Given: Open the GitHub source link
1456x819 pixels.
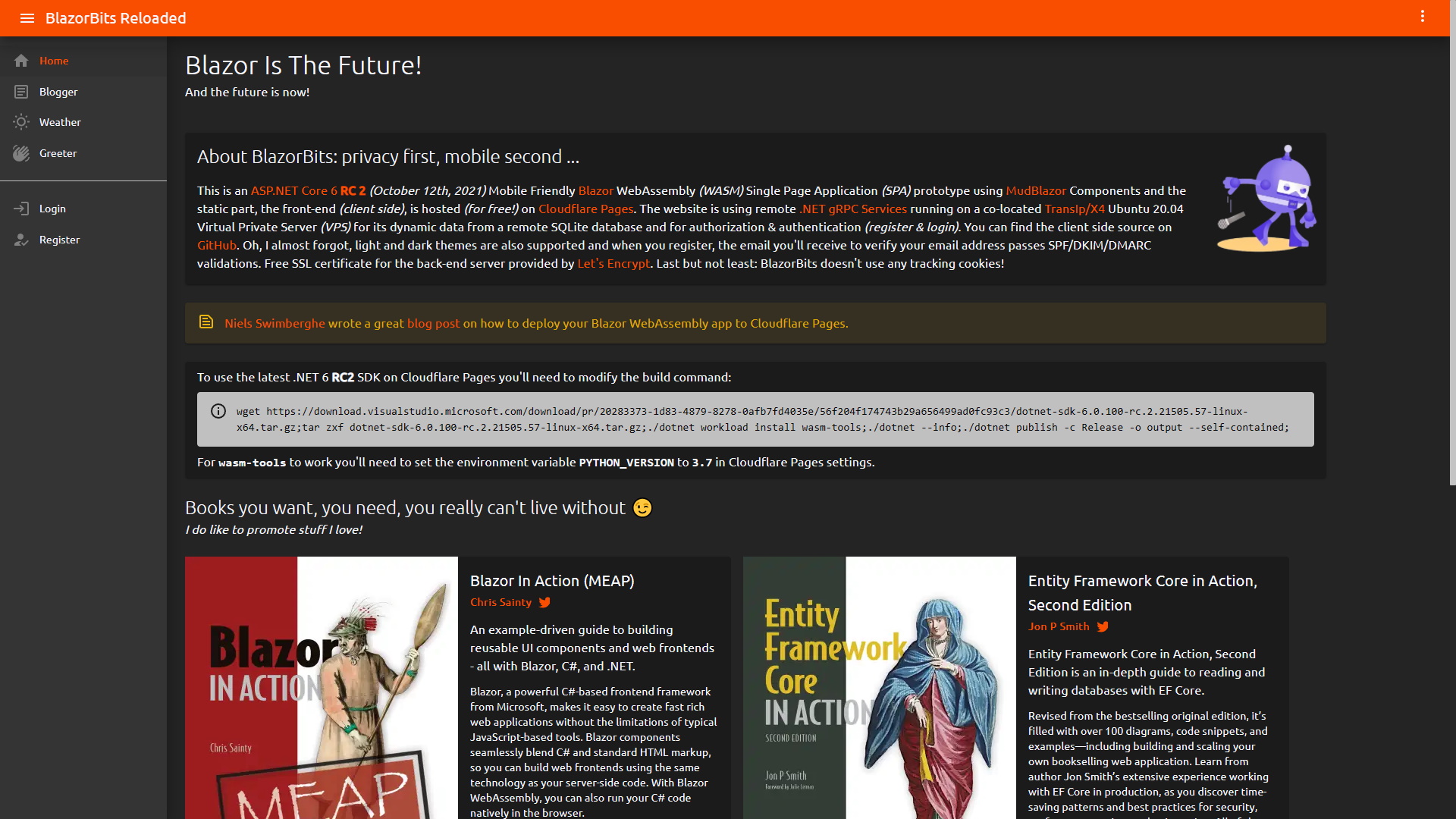Looking at the screenshot, I should click(x=217, y=245).
